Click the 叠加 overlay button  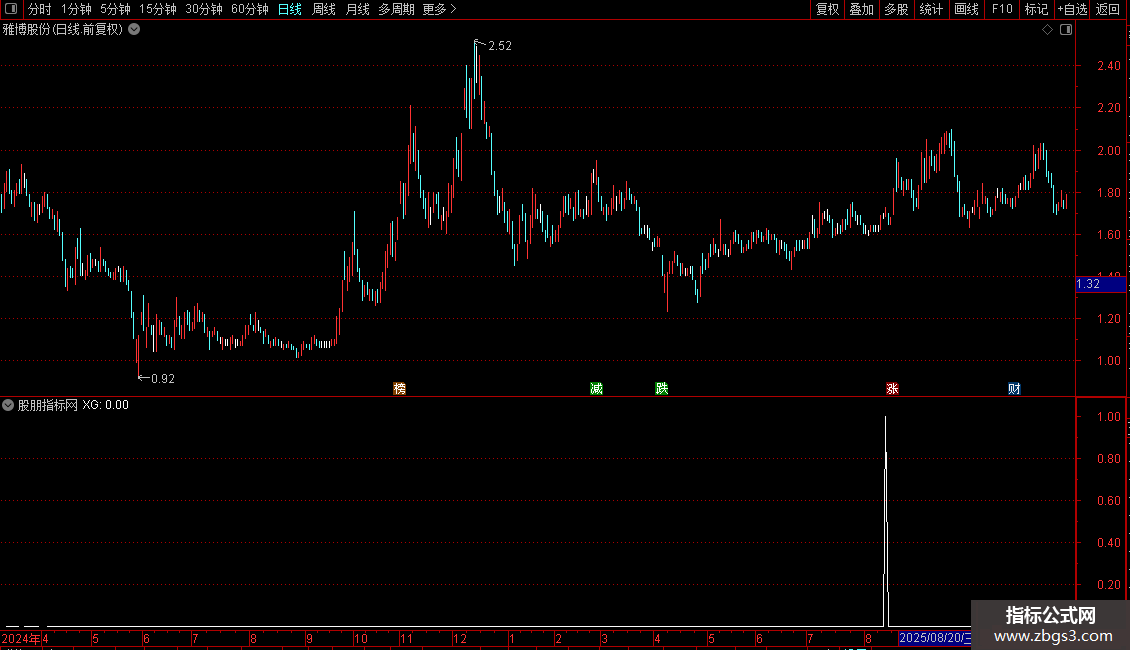(x=861, y=9)
